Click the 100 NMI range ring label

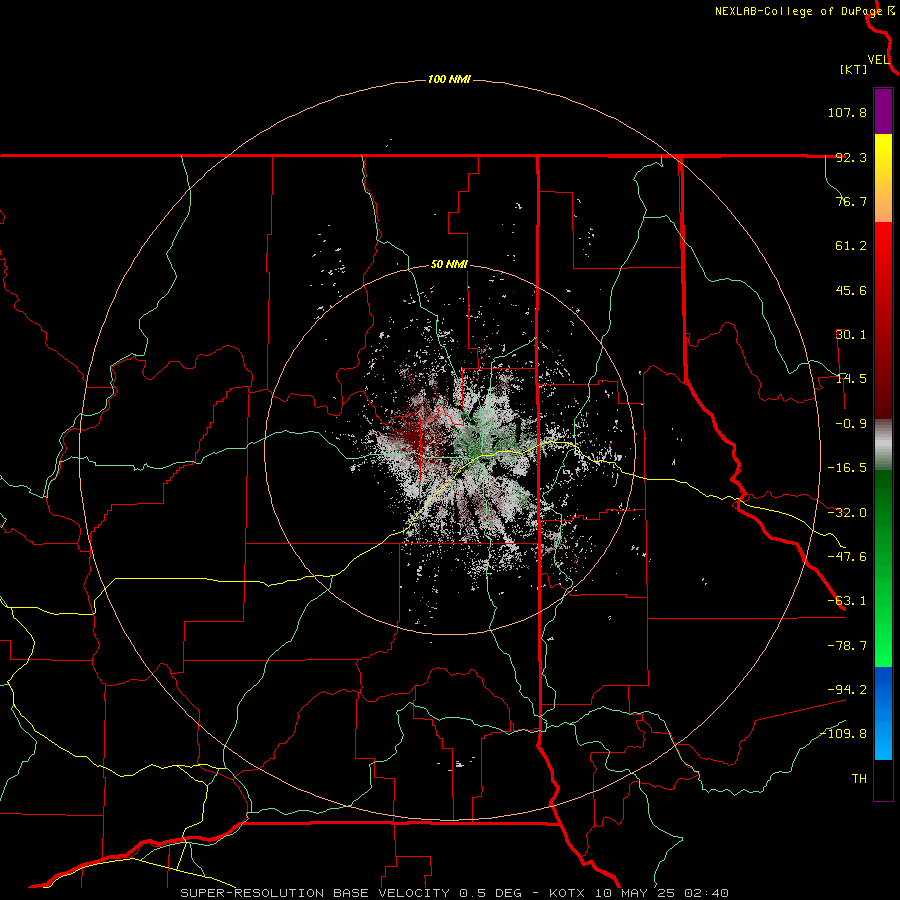point(449,79)
